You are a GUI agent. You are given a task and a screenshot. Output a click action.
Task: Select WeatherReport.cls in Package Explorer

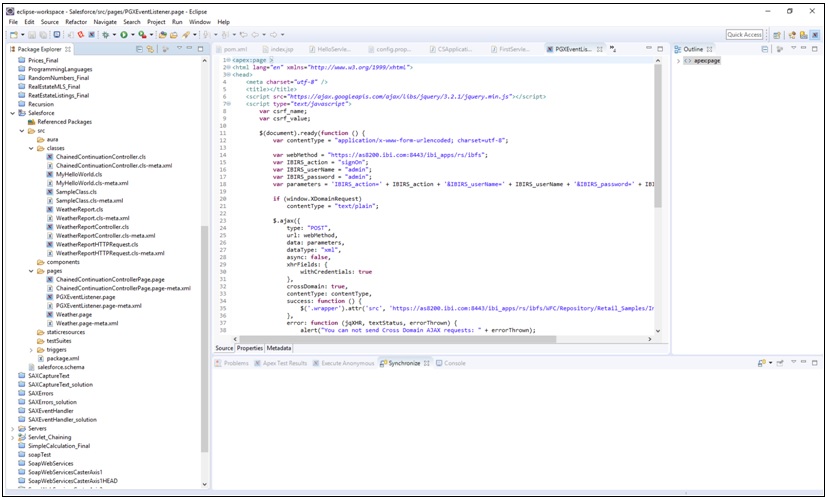tap(79, 210)
